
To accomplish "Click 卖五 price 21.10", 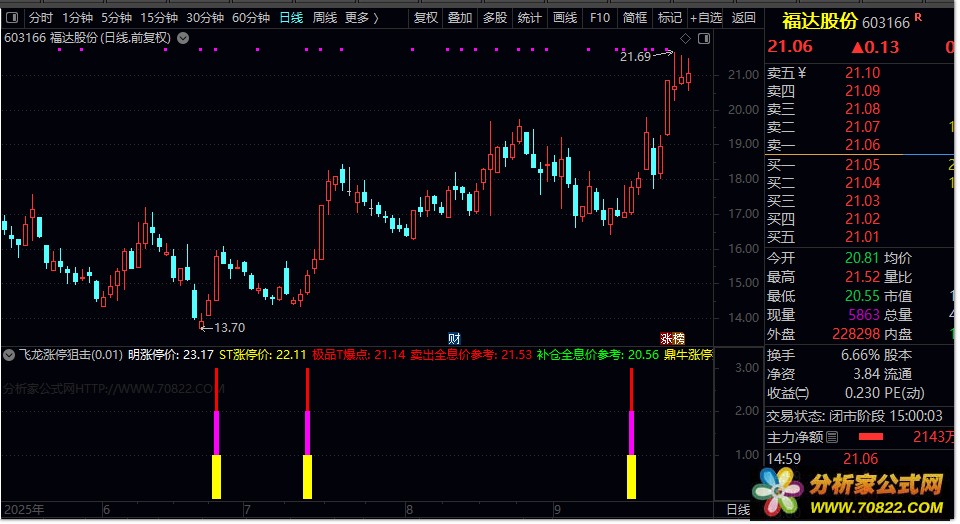I will [862, 73].
